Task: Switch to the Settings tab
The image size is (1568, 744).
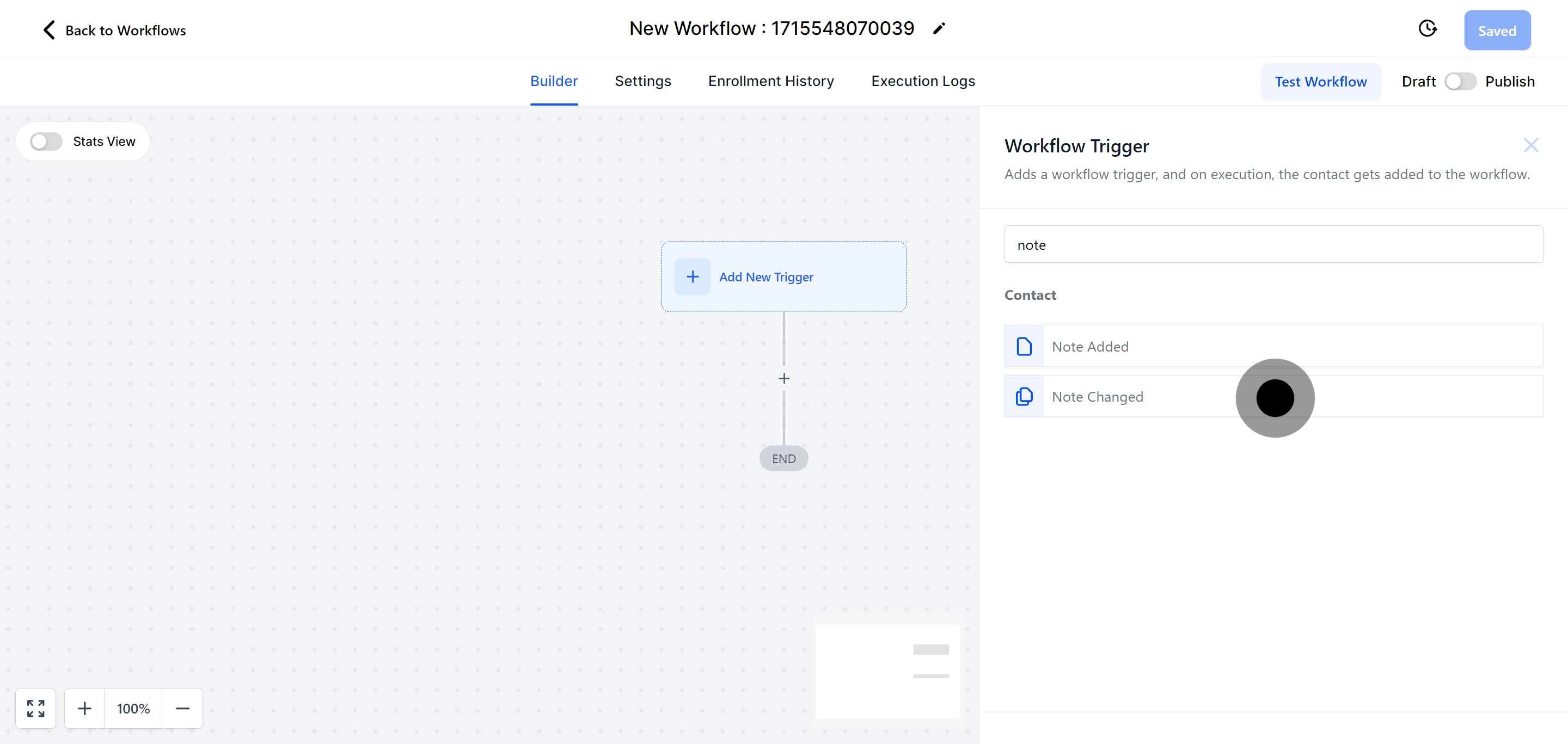Action: 643,81
